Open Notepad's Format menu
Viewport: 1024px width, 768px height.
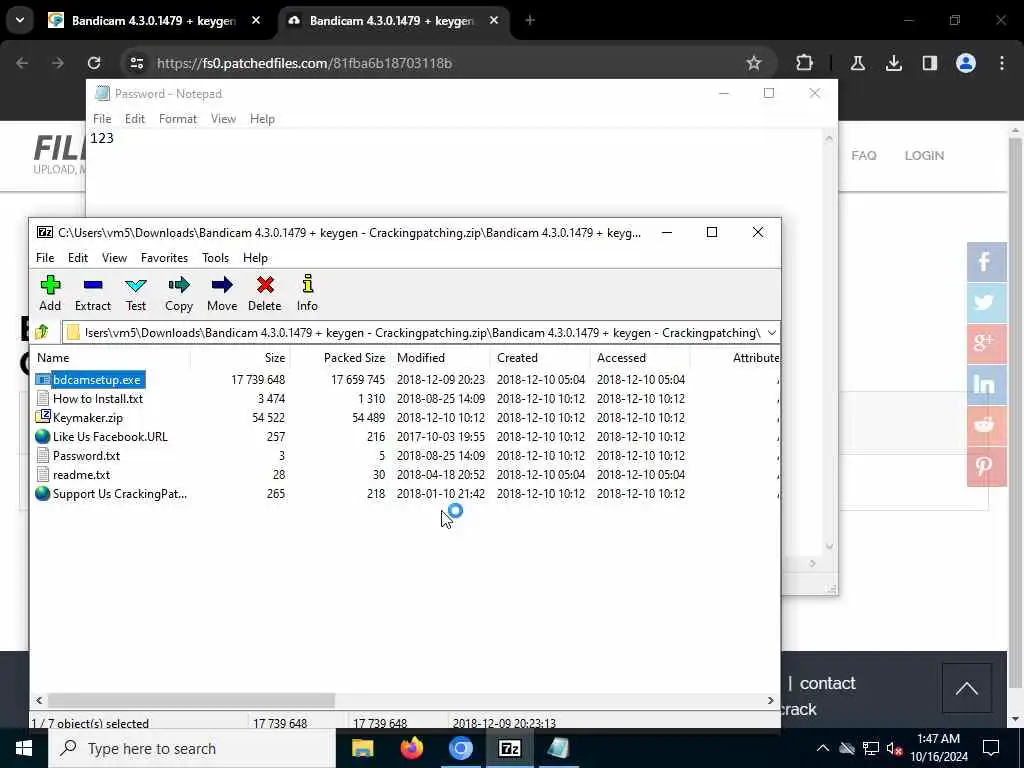point(178,118)
